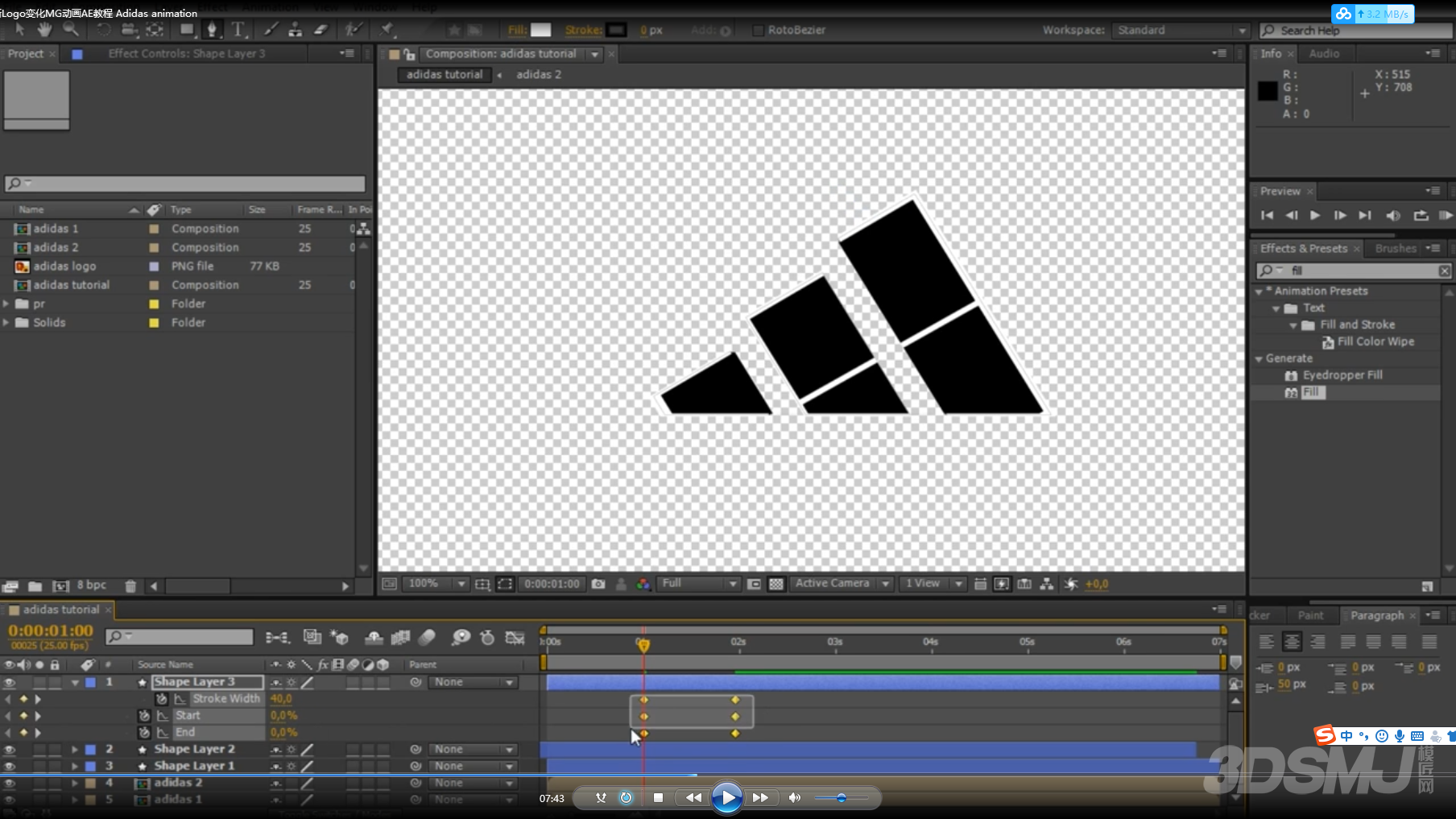This screenshot has height=819, width=1456.
Task: Open the Composition adidas tutorial dropdown
Action: [594, 54]
